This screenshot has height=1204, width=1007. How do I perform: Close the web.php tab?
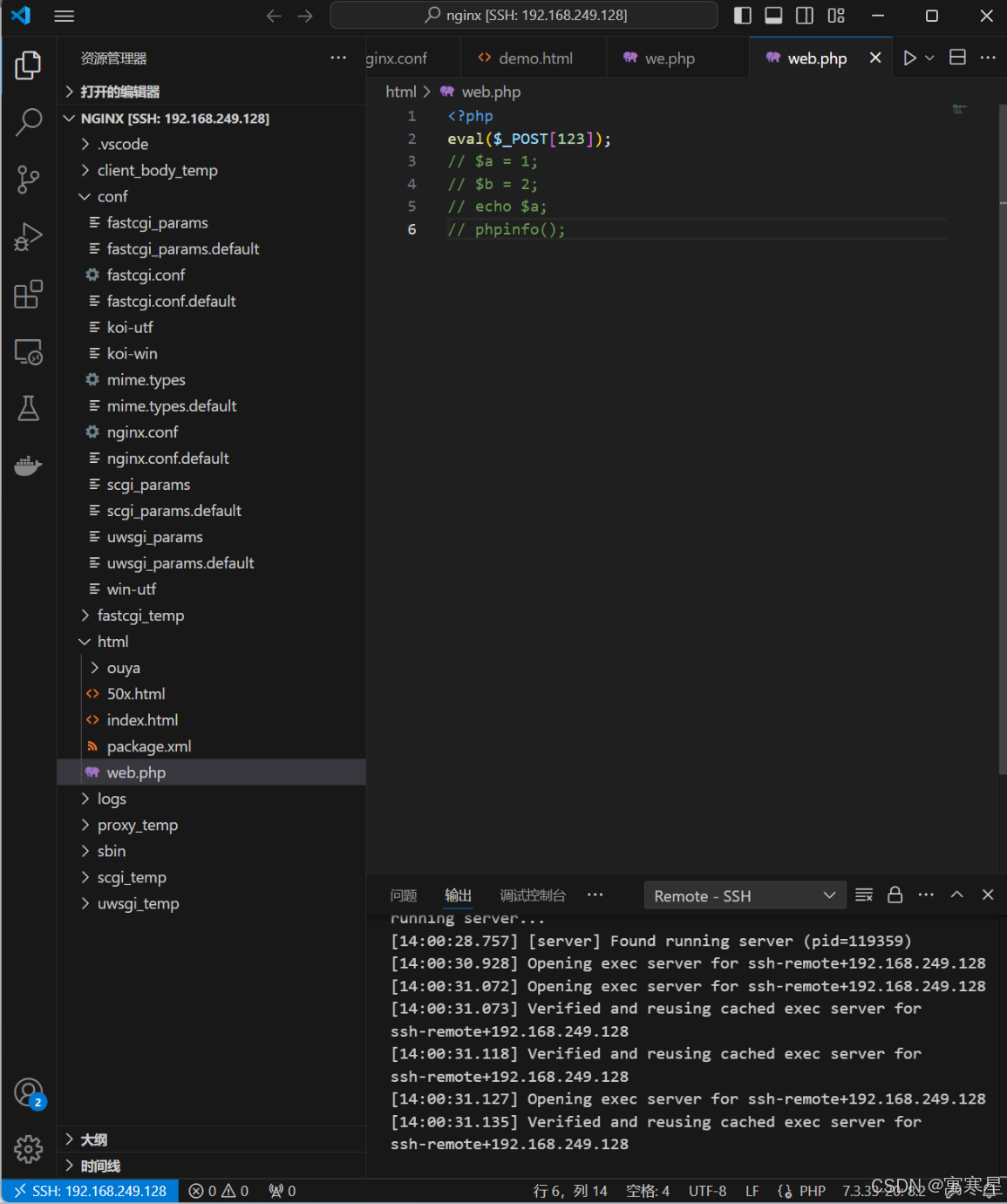coord(875,58)
